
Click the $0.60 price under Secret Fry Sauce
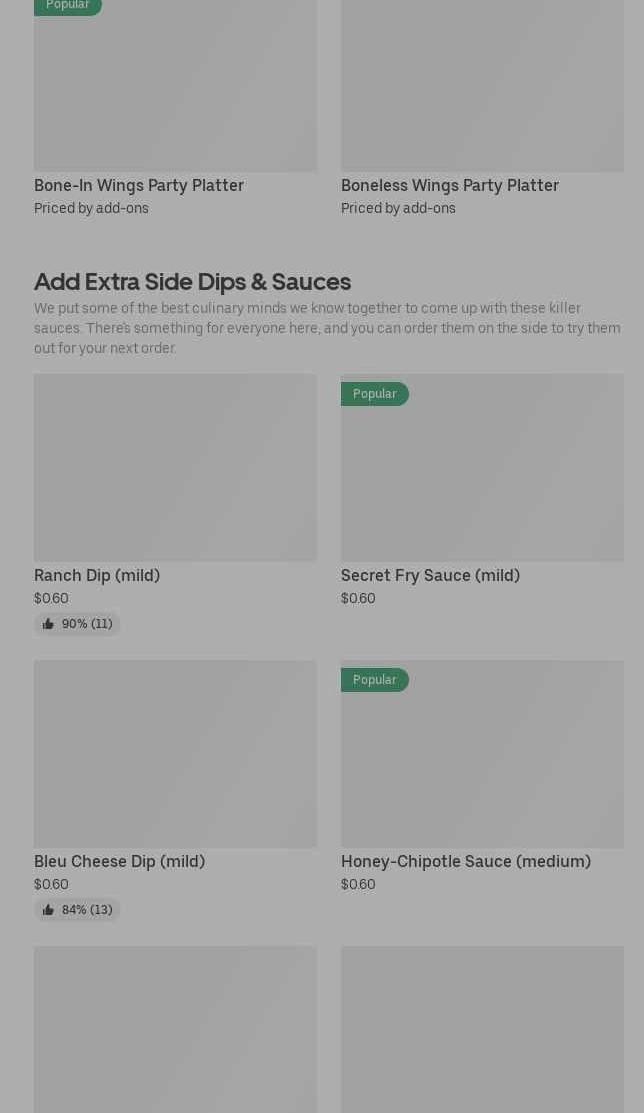coord(358,598)
